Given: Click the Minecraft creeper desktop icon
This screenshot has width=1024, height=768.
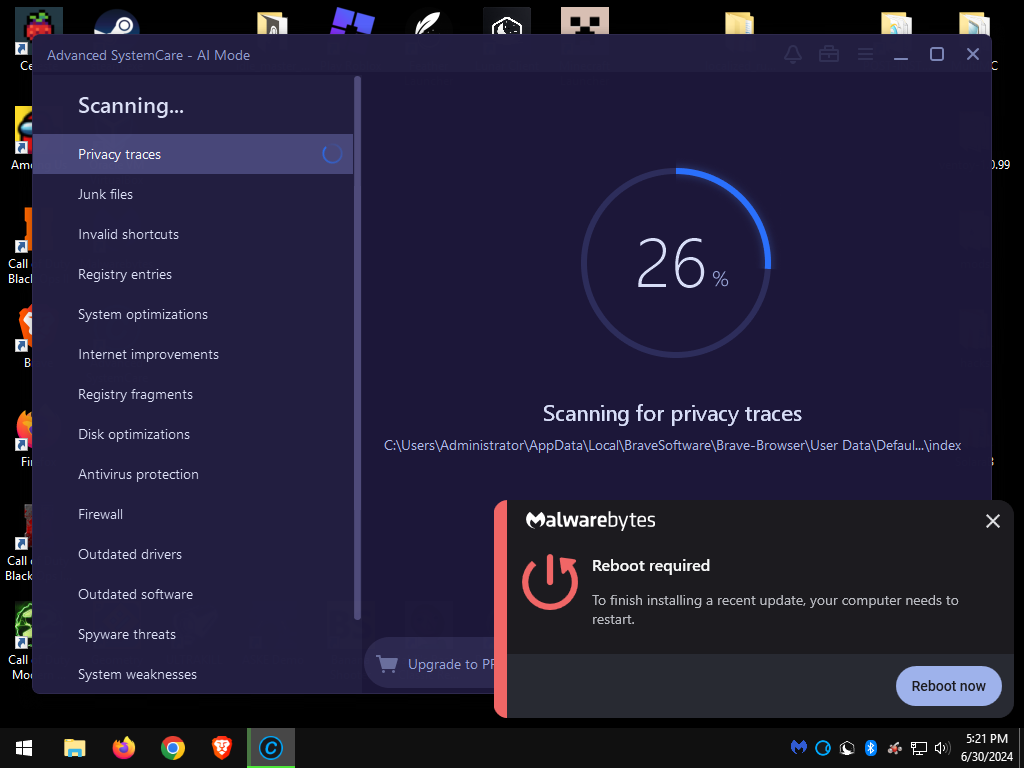Looking at the screenshot, I should tap(584, 22).
